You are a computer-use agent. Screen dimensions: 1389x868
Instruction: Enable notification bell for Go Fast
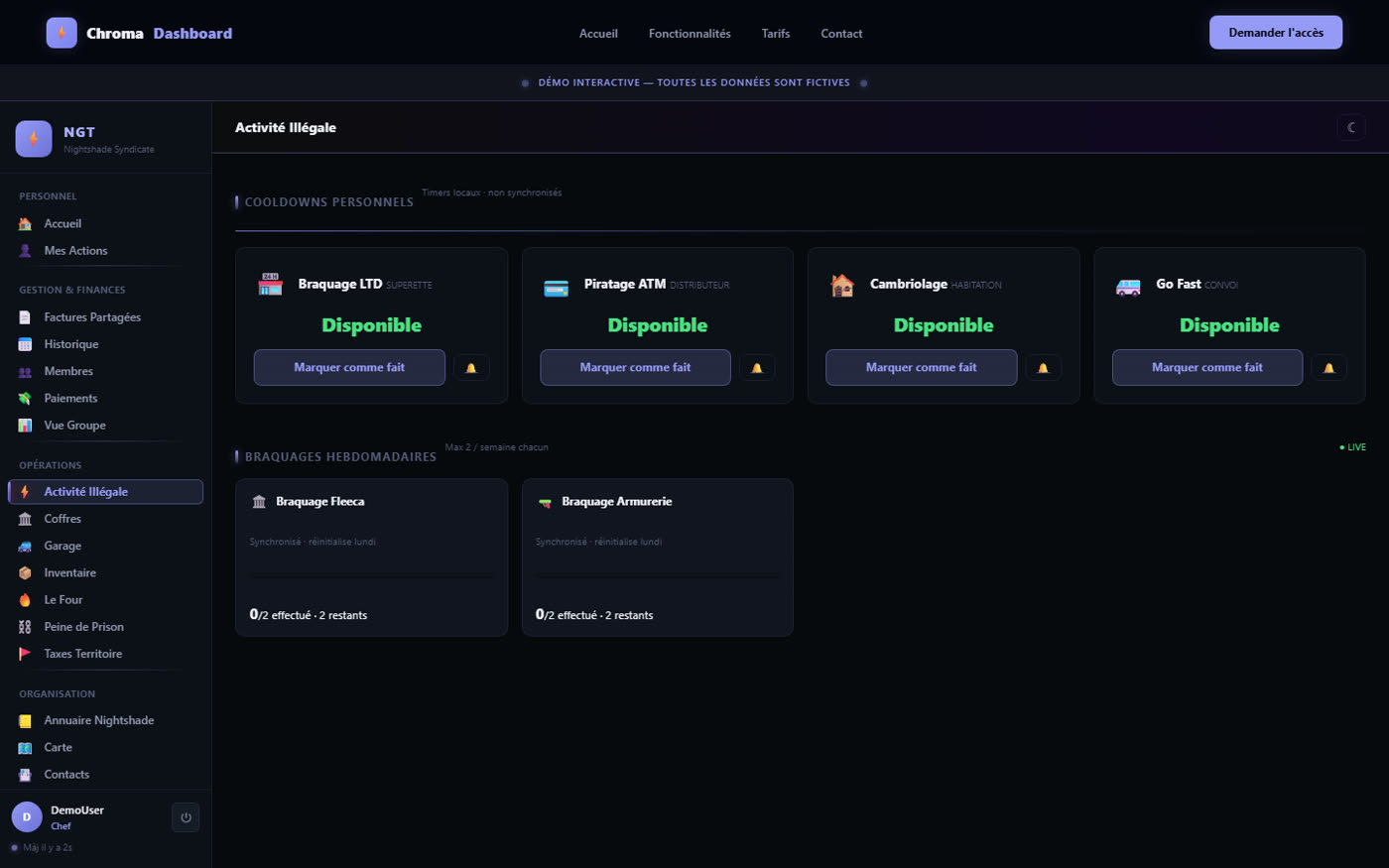1328,367
